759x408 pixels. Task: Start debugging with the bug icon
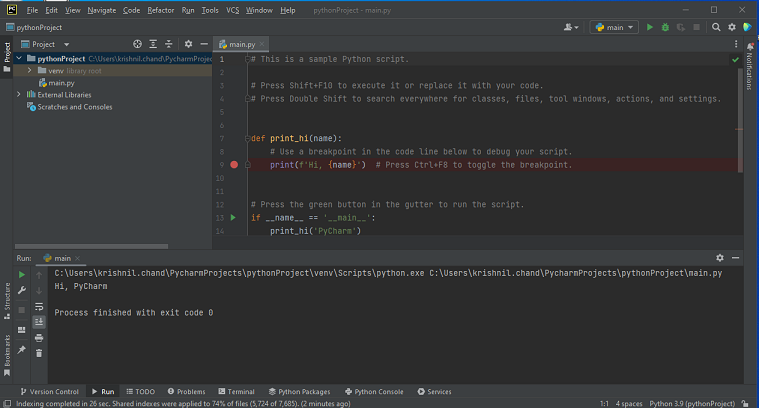(665, 28)
